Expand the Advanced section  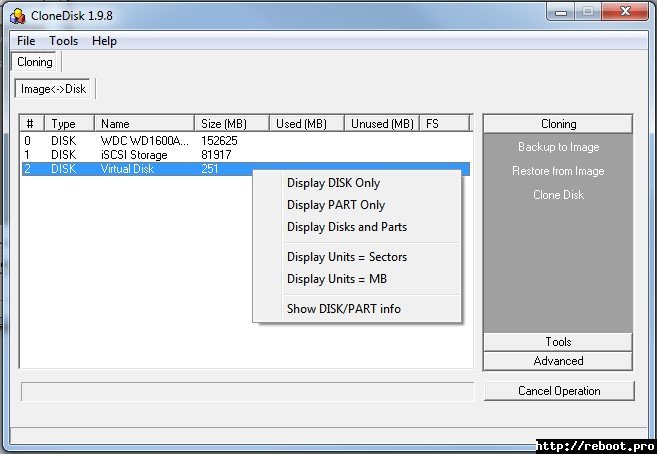558,361
